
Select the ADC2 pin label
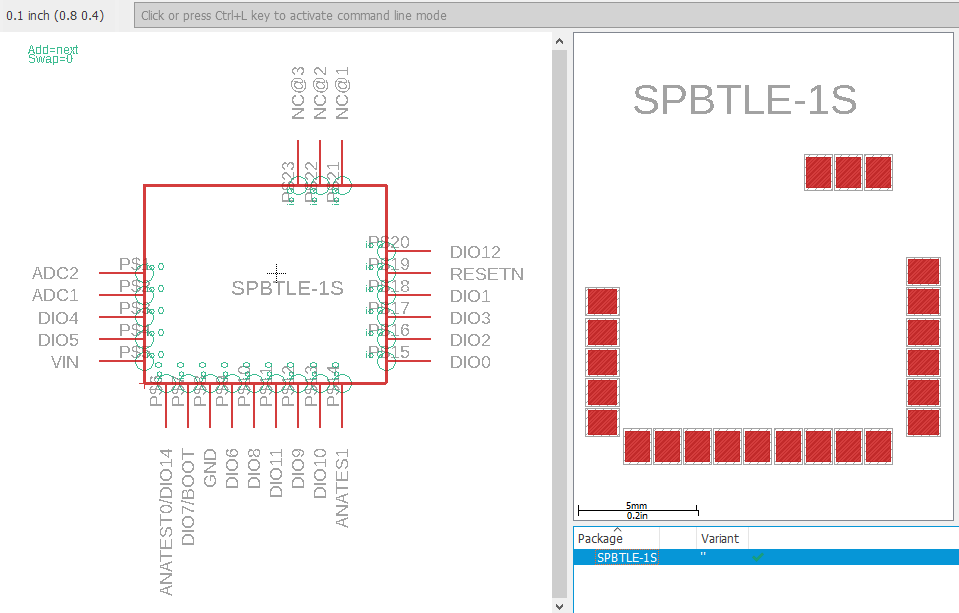(55, 273)
